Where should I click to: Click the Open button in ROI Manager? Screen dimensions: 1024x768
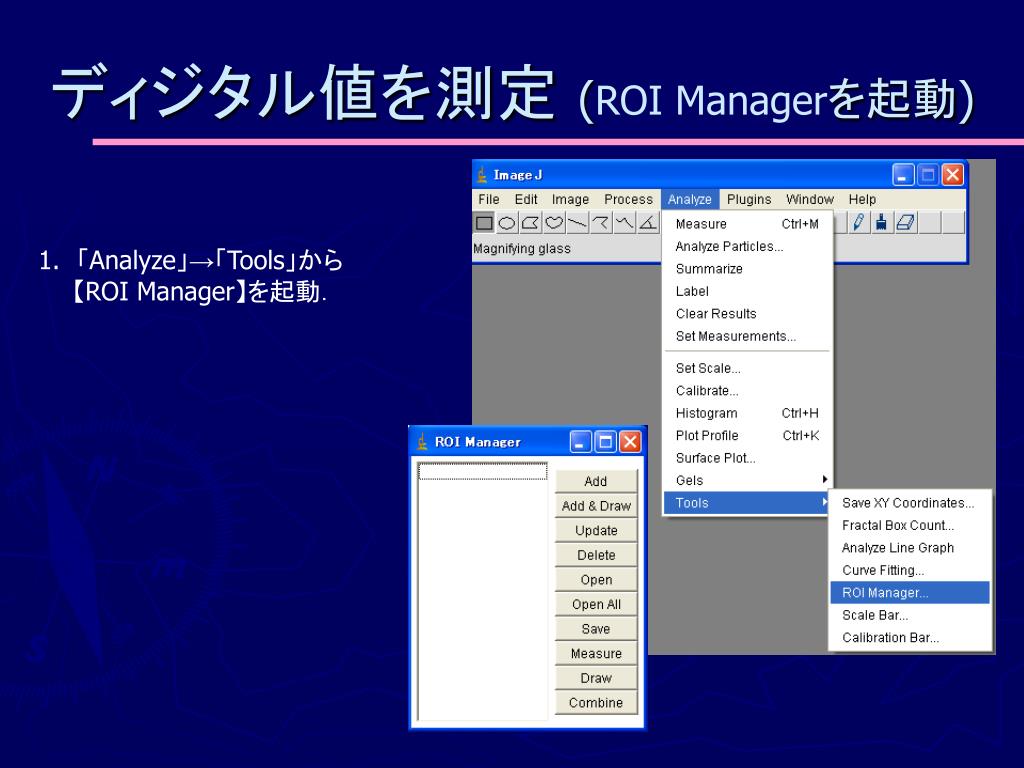tap(596, 580)
